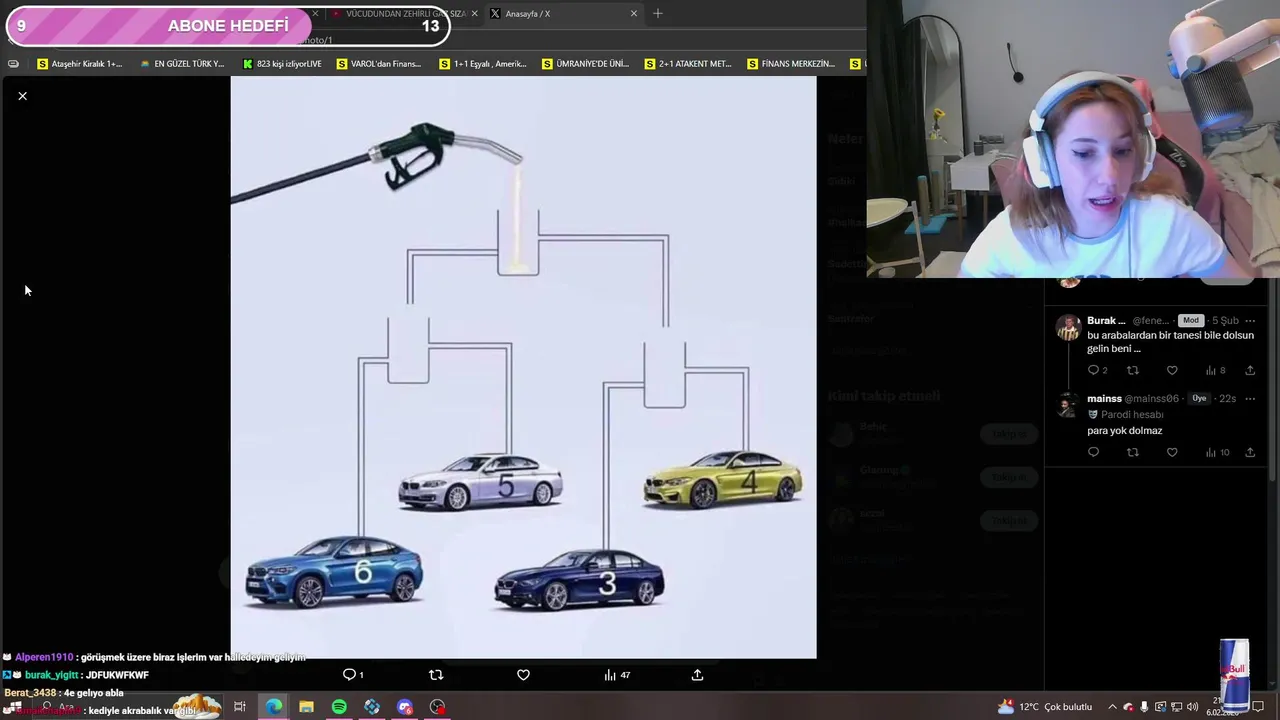Open mainss profile avatar

pyautogui.click(x=1069, y=405)
